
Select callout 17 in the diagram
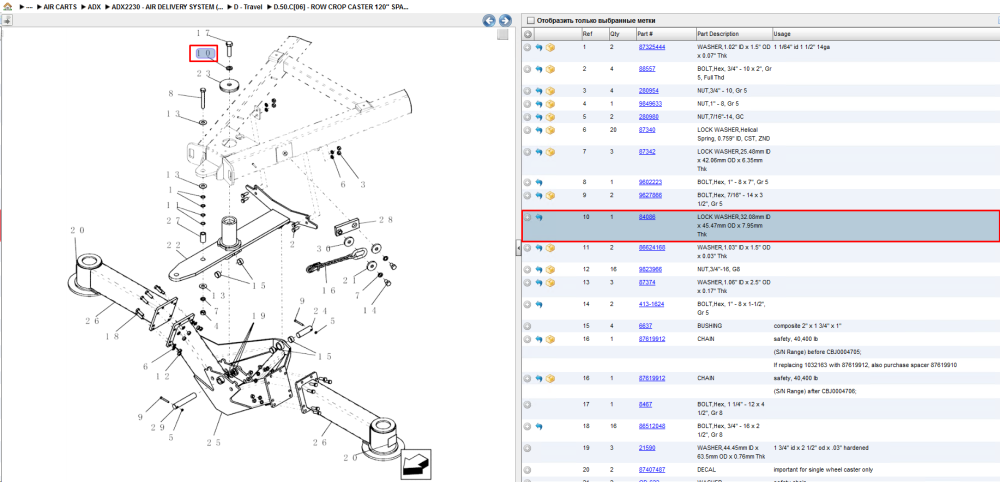(203, 33)
